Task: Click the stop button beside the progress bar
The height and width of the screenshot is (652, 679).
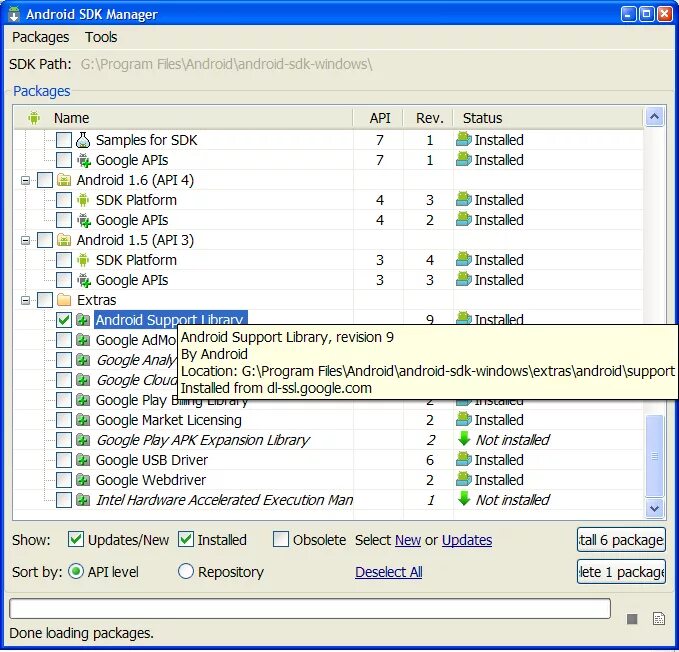Action: [x=632, y=619]
